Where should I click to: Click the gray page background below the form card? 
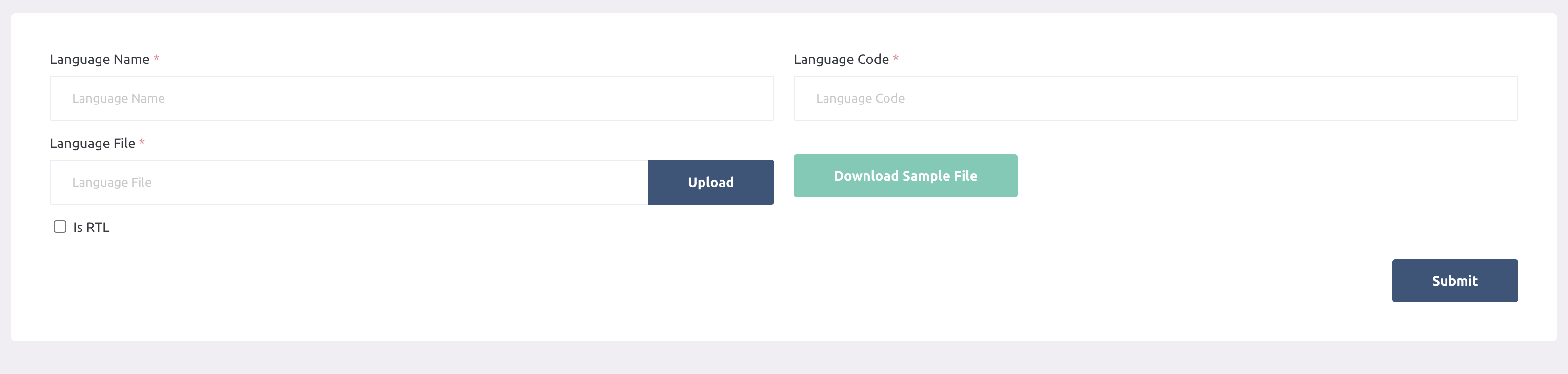(784, 359)
